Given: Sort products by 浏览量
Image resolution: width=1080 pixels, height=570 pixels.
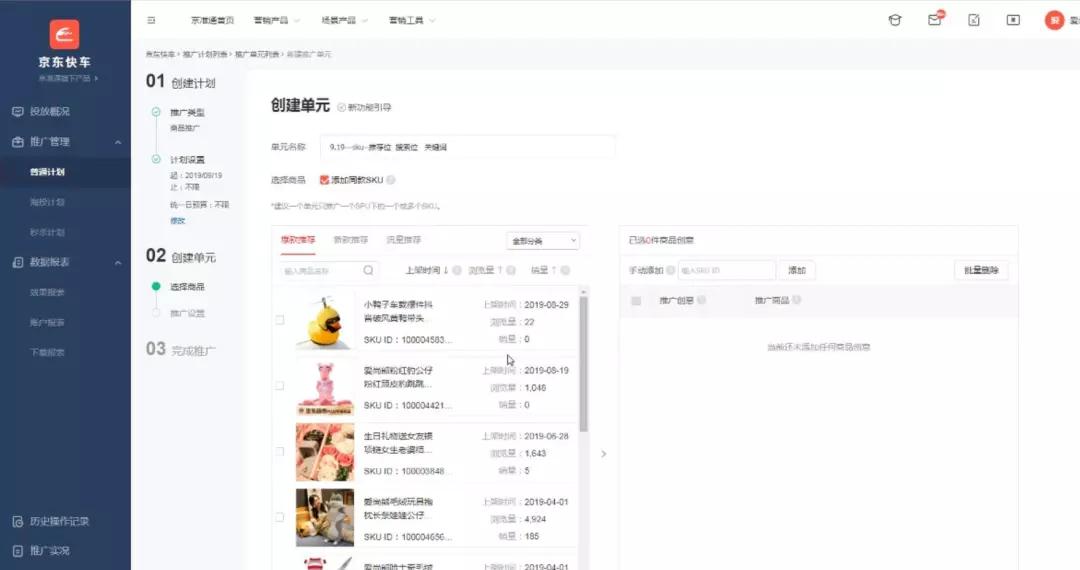Looking at the screenshot, I should coord(486,271).
